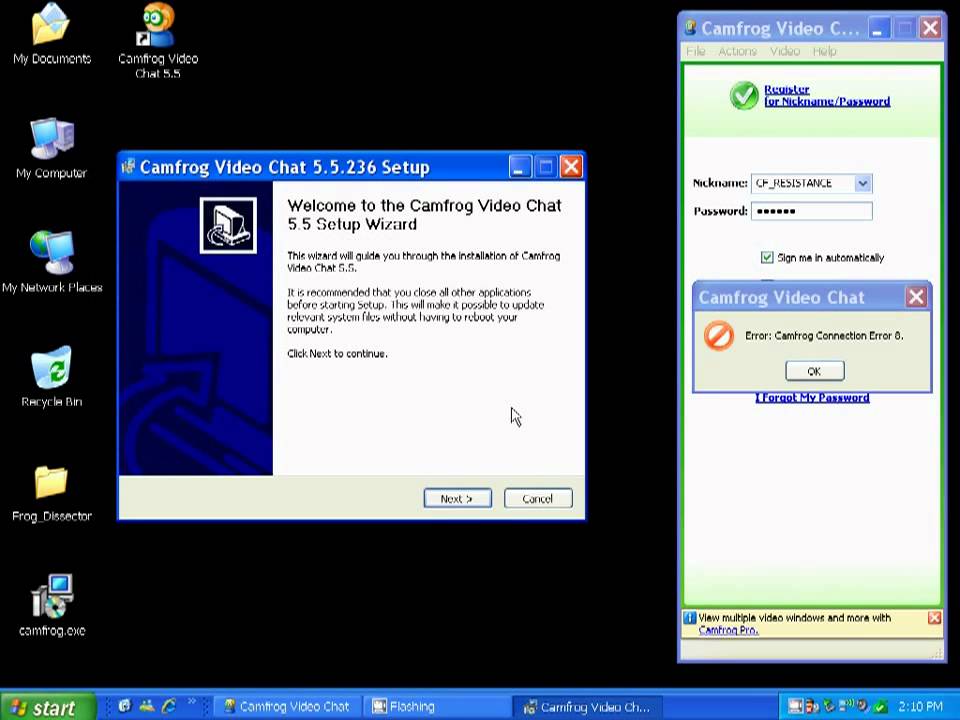
Task: Click the first system tray icon
Action: click(795, 707)
